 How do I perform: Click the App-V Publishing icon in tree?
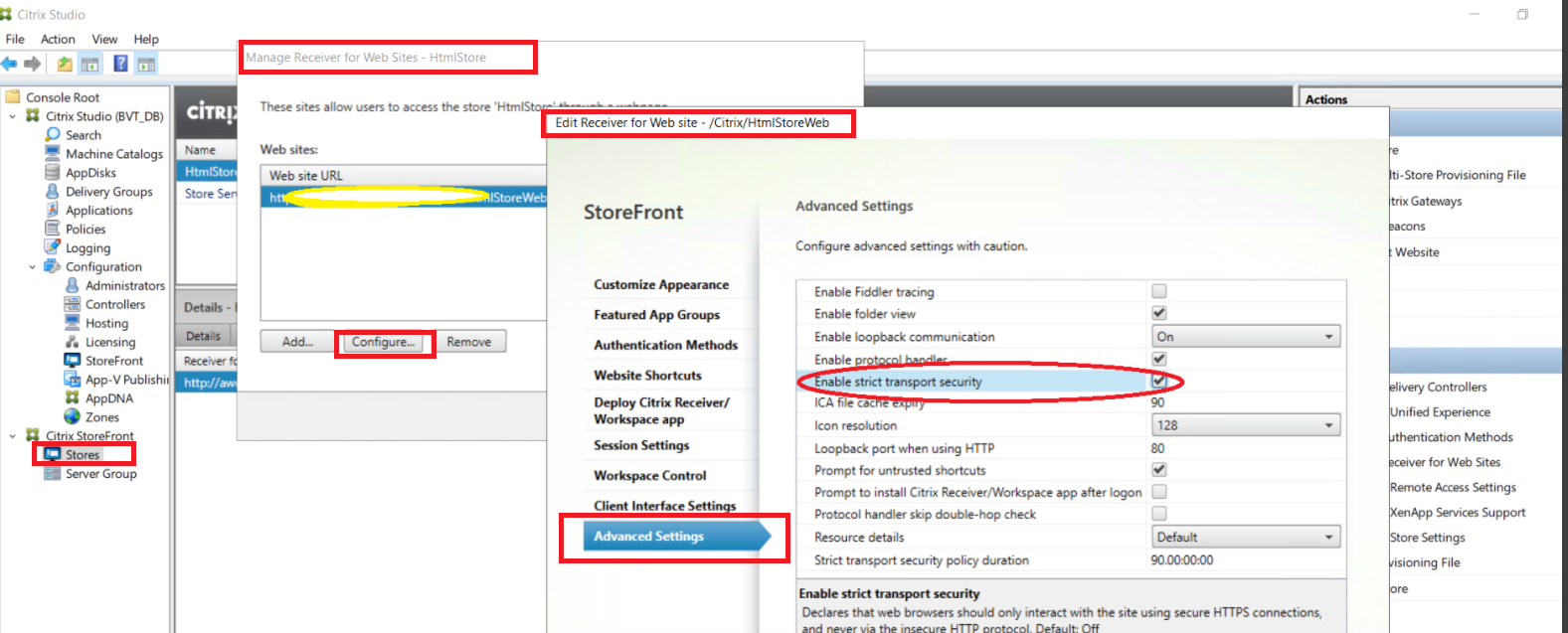pos(72,379)
